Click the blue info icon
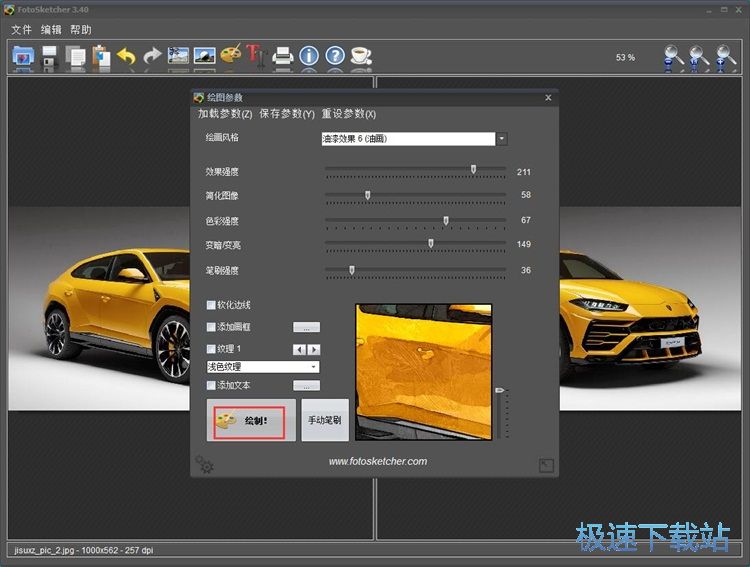Viewport: 750px width, 567px height. (309, 56)
